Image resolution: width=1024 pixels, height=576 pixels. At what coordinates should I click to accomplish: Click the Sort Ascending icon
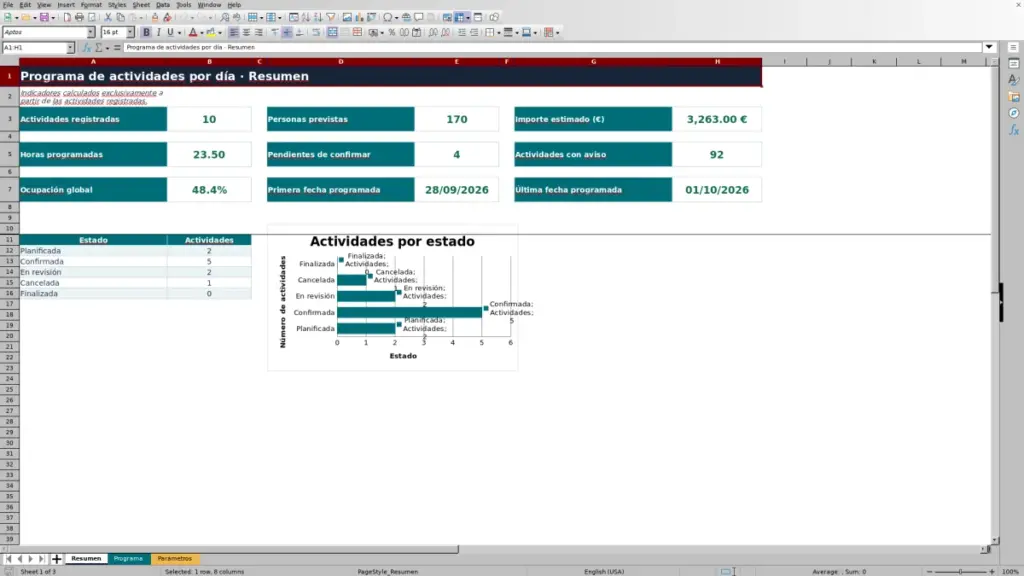[x=306, y=18]
